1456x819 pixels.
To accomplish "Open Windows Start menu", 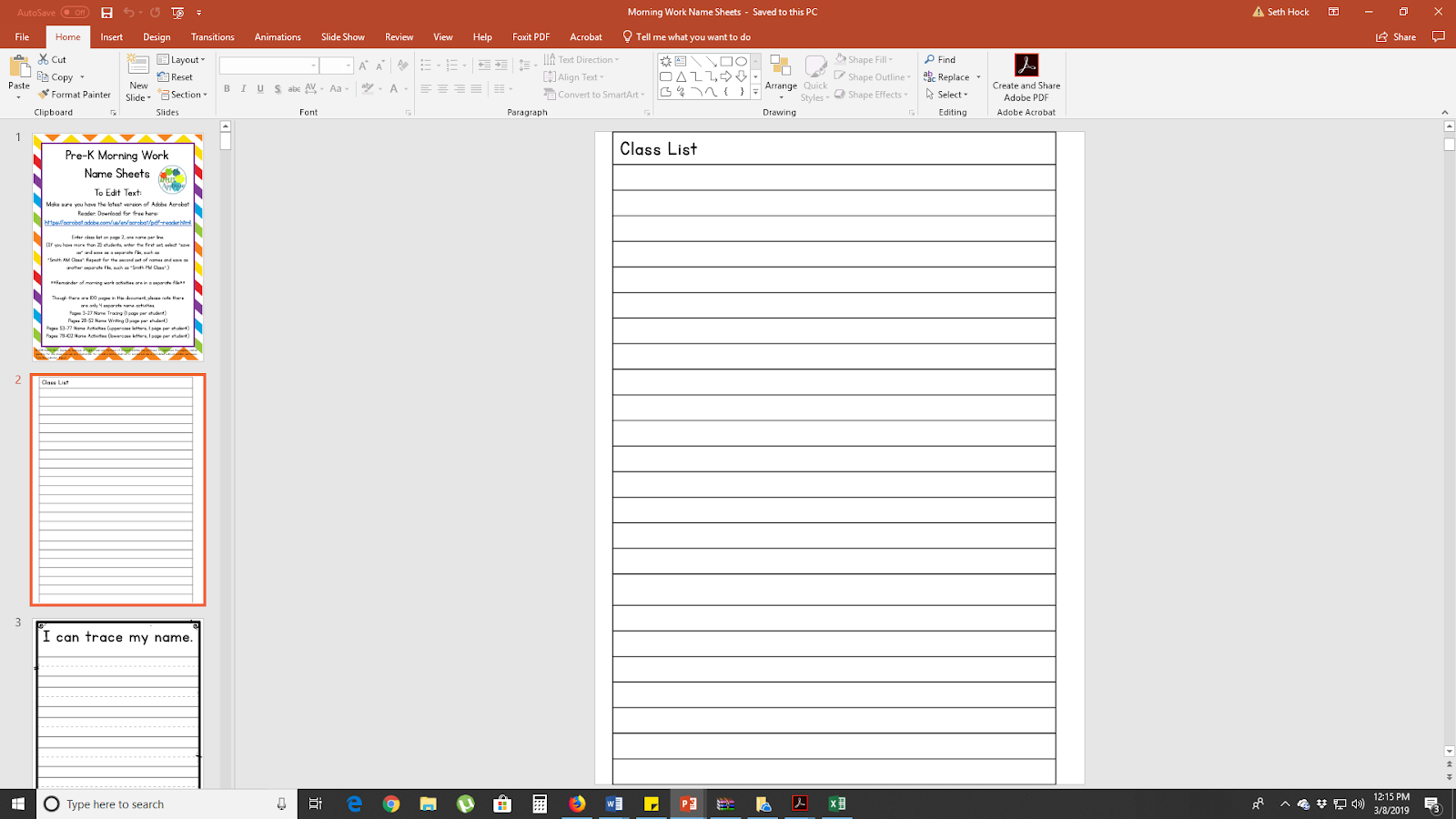I will [18, 804].
